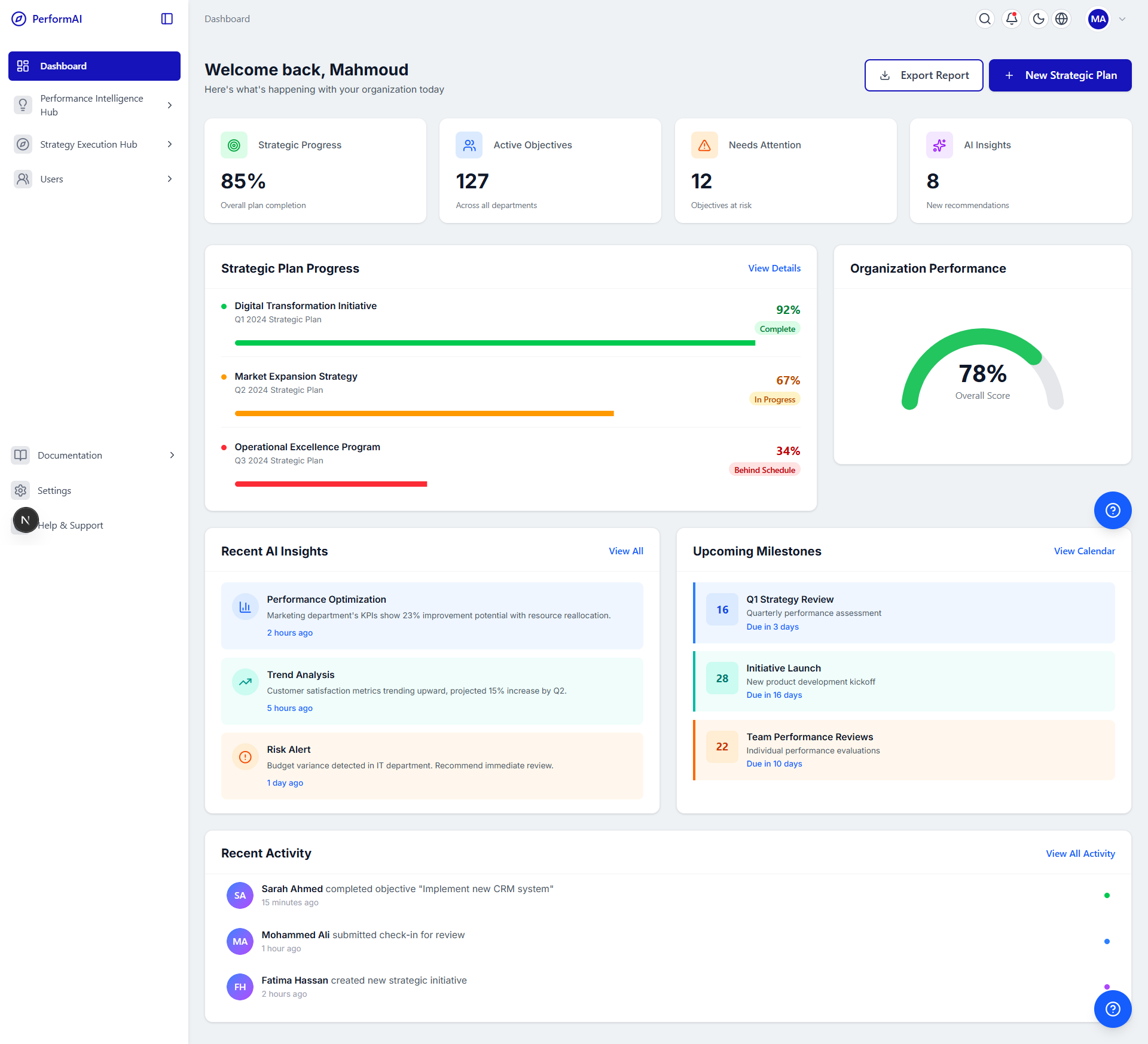Toggle the MA avatar account menu
Image resolution: width=1148 pixels, height=1044 pixels.
tap(1098, 19)
